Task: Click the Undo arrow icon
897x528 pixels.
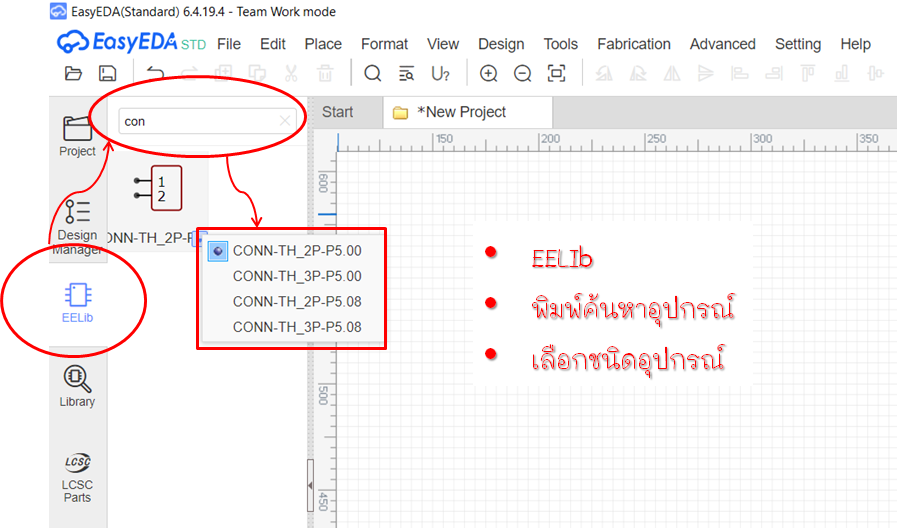Action: (155, 73)
